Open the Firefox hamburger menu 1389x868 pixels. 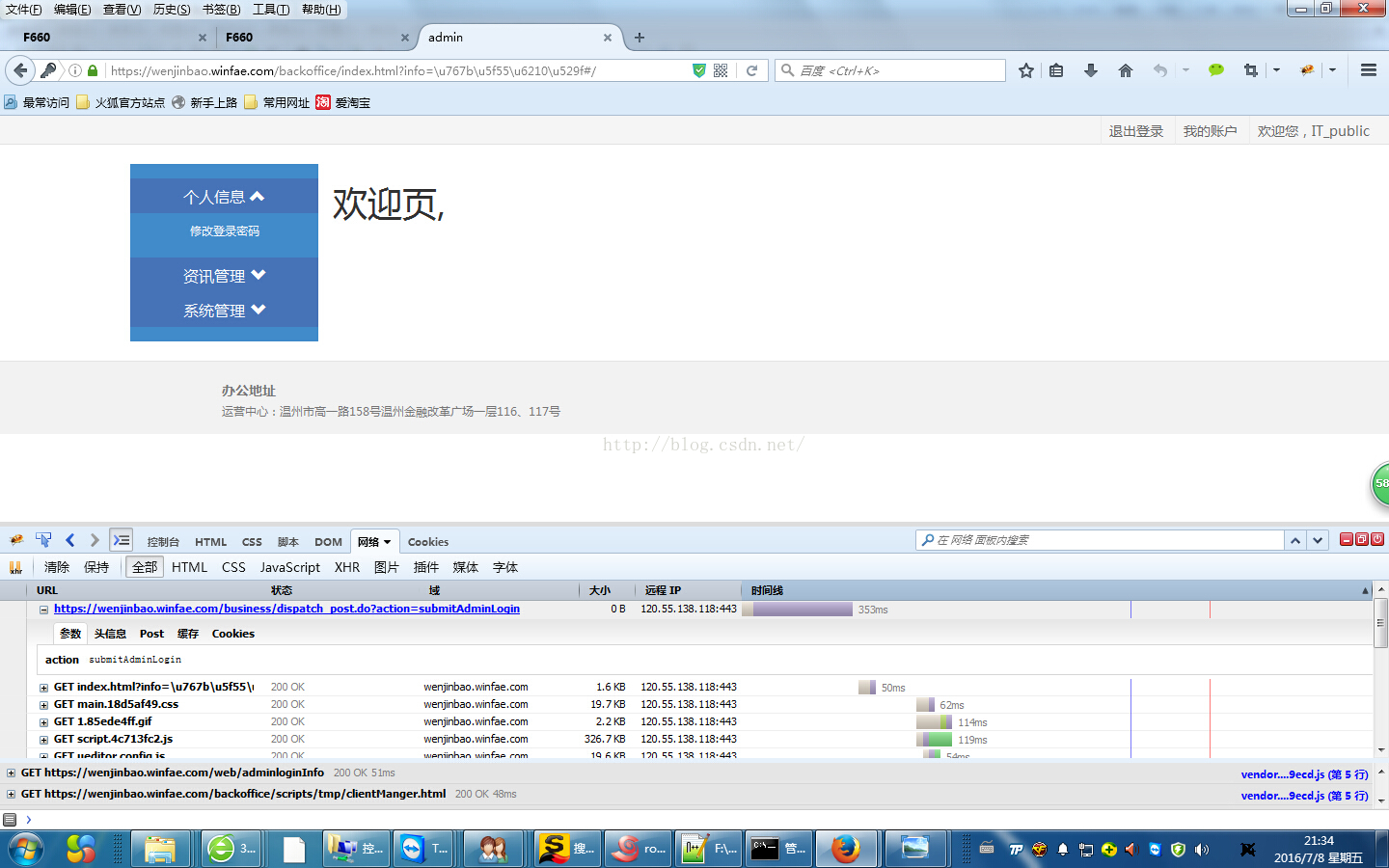pos(1369,70)
